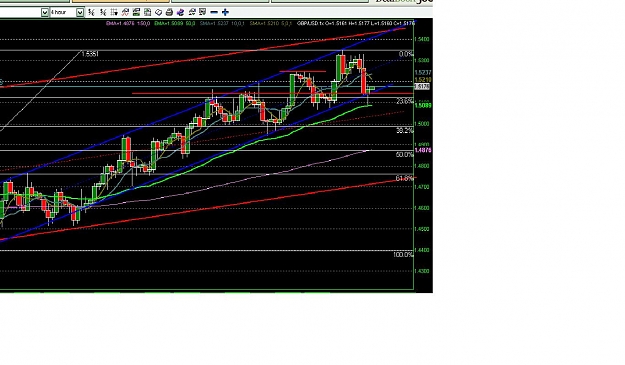Screen dimensions: 625x365
Task: Click the pink 1.4875 axis value
Action: pos(423,150)
